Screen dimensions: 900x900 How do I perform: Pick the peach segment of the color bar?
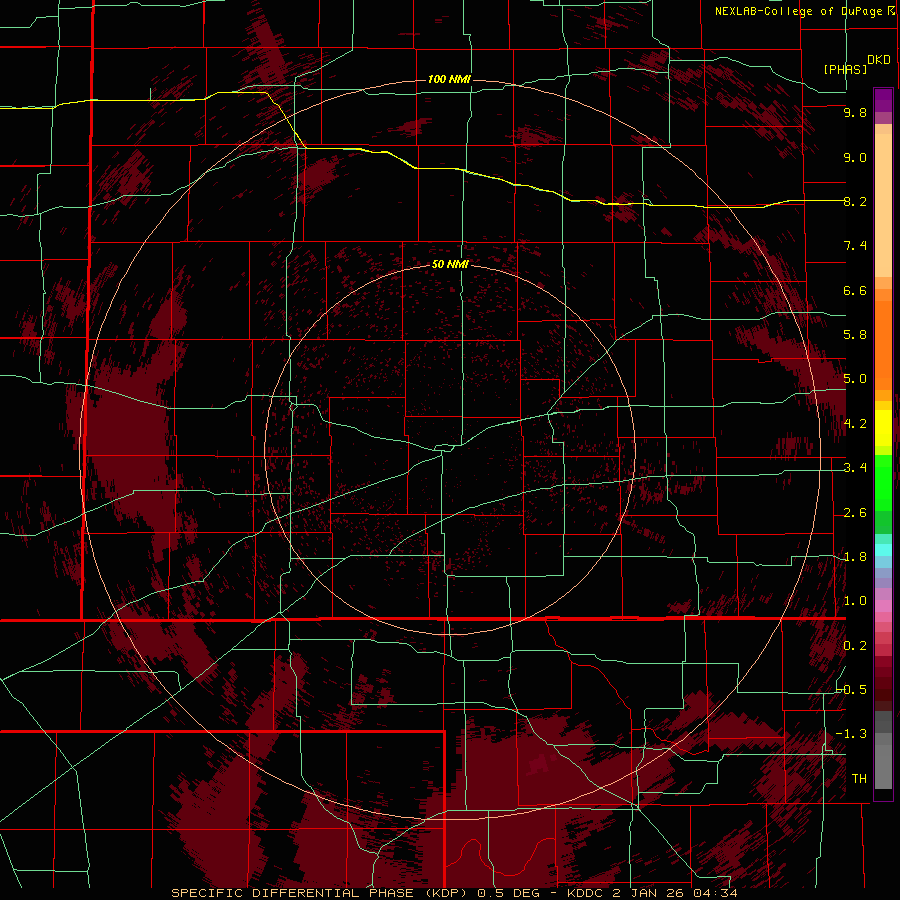(x=883, y=201)
